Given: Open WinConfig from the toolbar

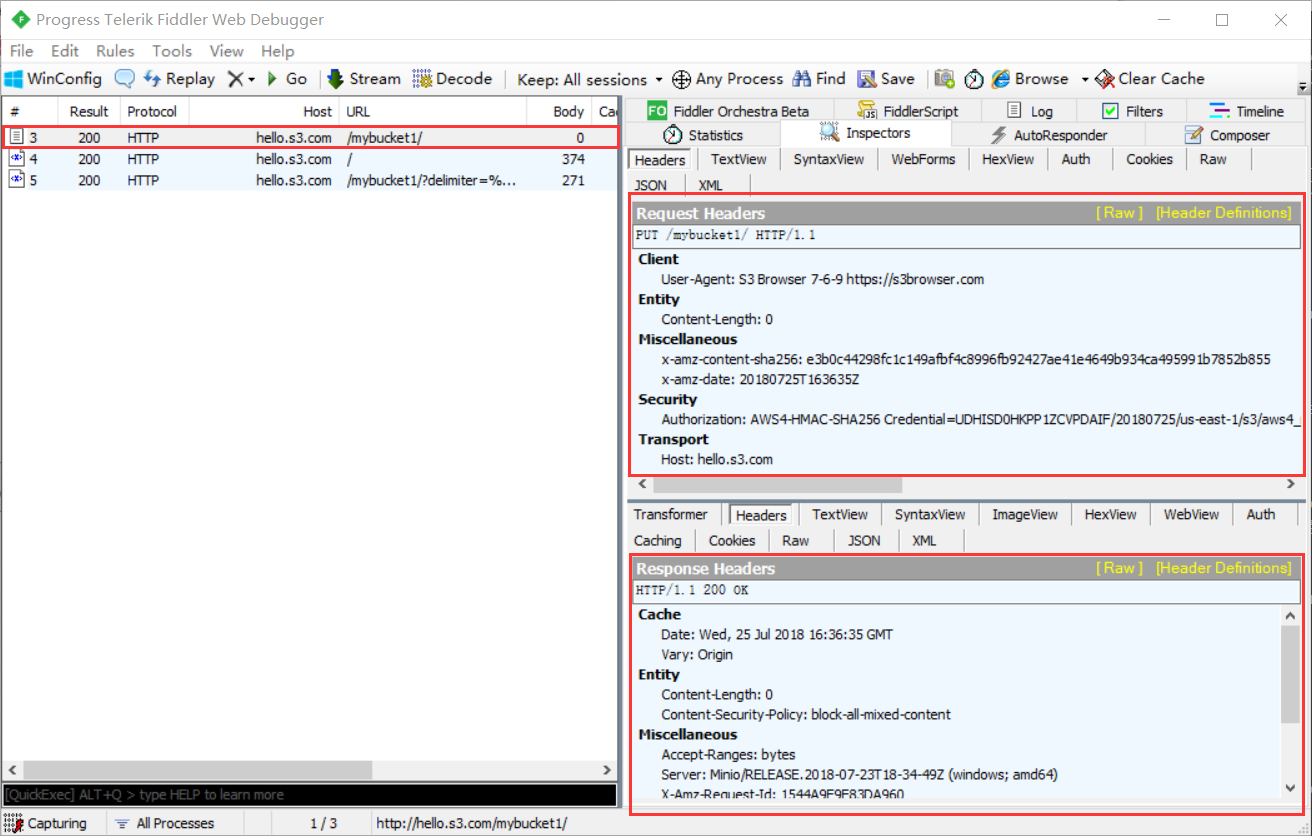Looking at the screenshot, I should point(53,79).
